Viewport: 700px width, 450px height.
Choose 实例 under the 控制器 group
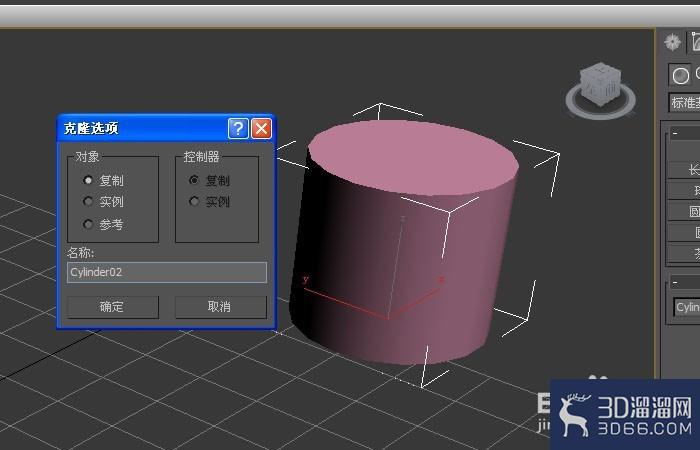pos(194,202)
